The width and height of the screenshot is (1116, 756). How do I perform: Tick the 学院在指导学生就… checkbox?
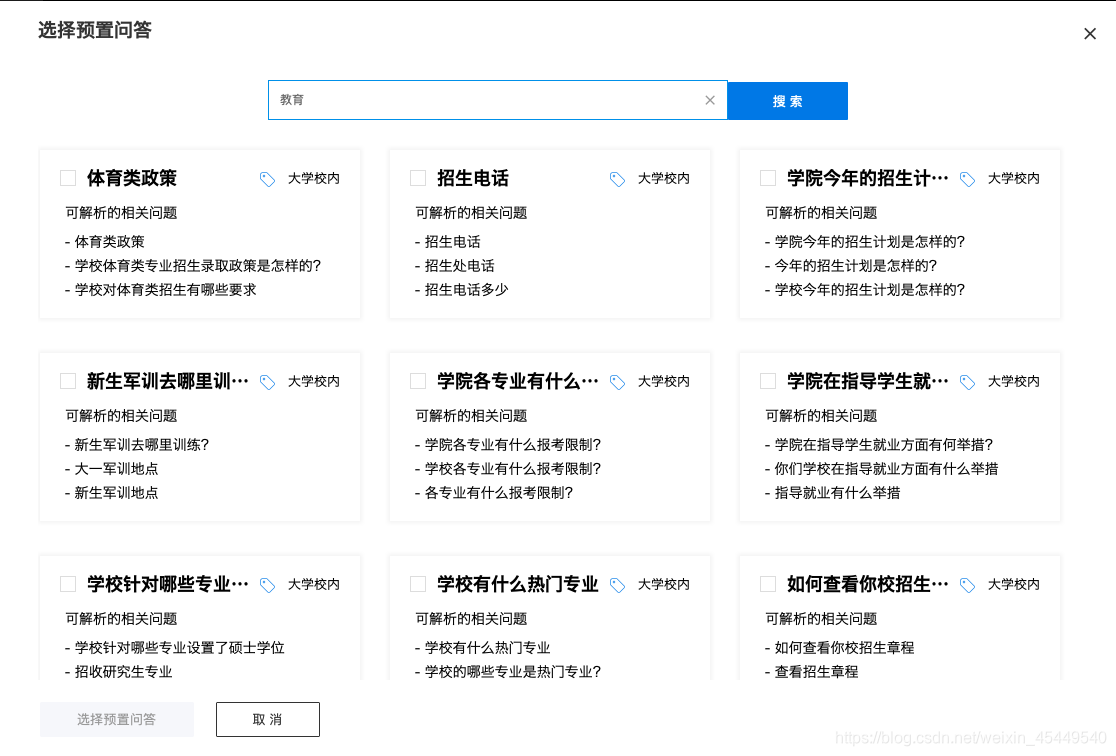pyautogui.click(x=768, y=381)
